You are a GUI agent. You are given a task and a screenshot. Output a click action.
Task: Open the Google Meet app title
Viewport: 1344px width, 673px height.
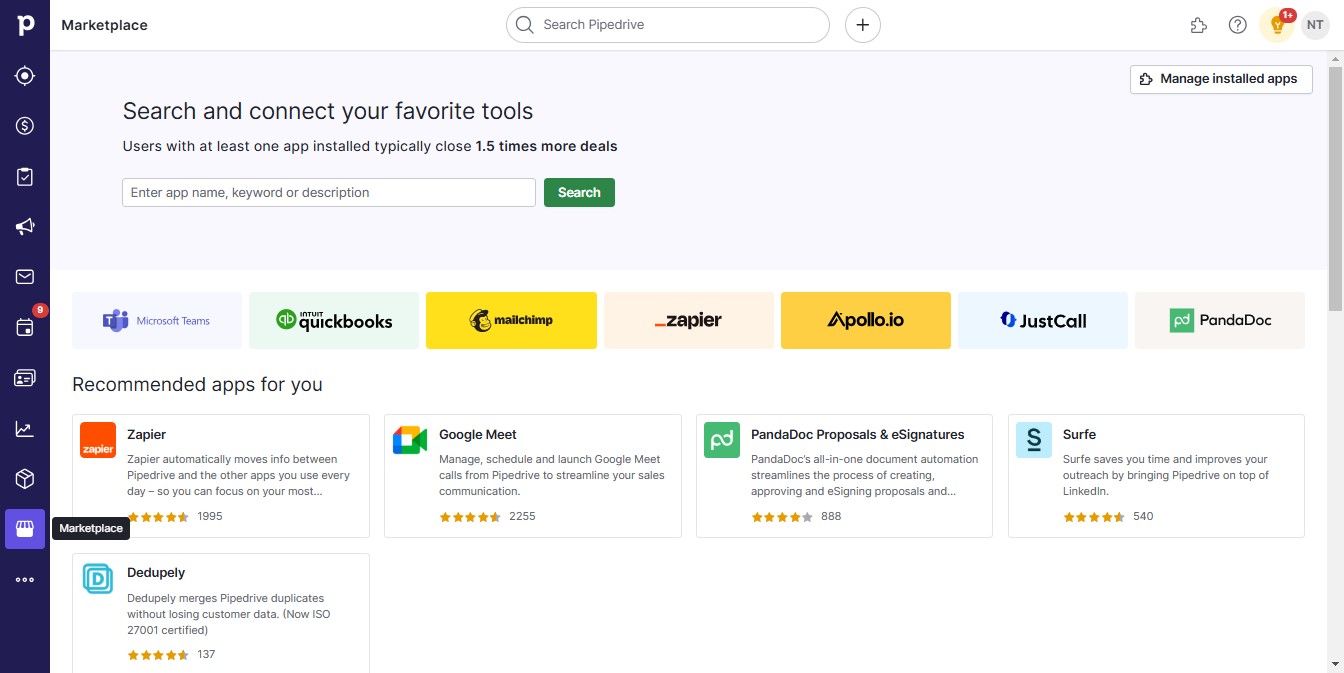click(478, 435)
